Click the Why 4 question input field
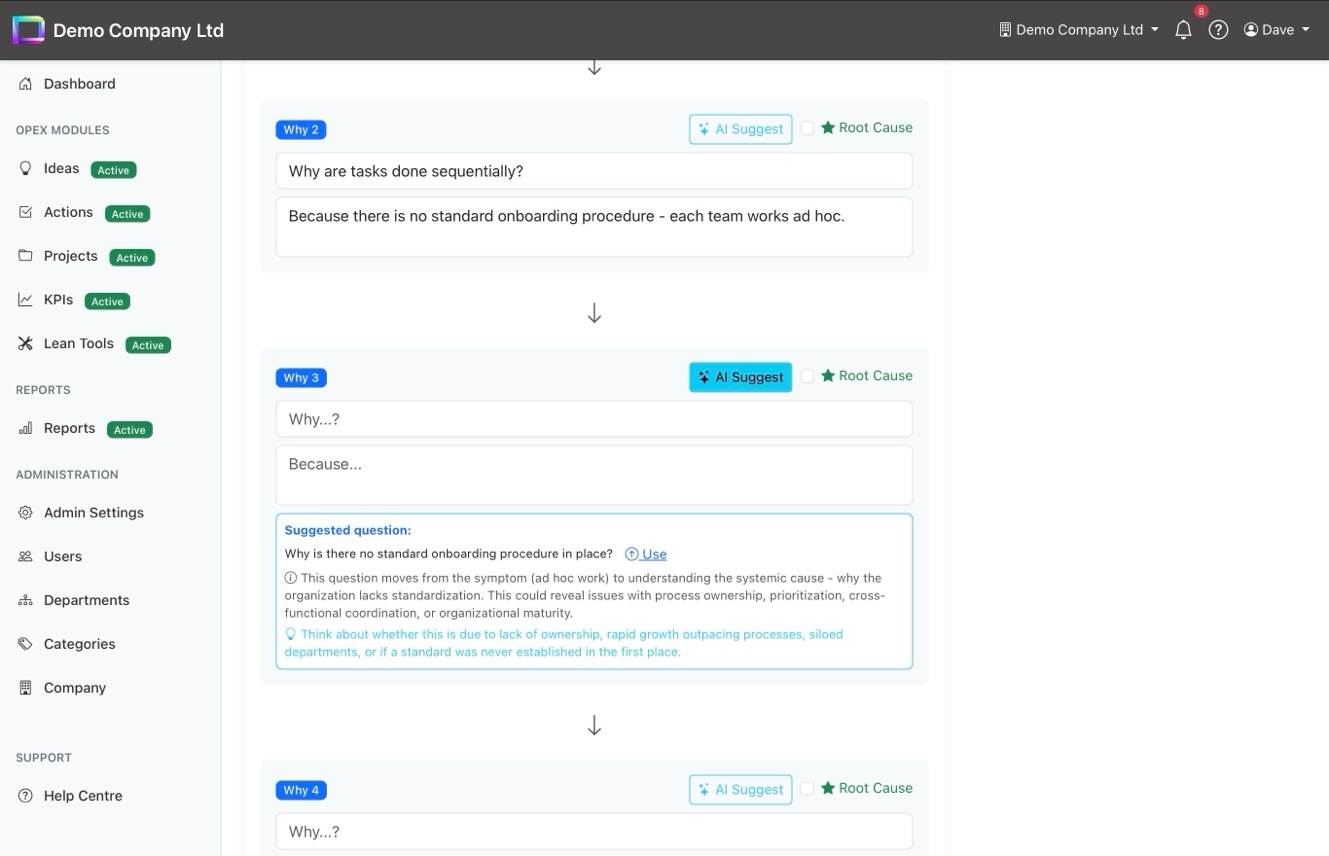Image resolution: width=1329 pixels, height=856 pixels. [x=594, y=831]
